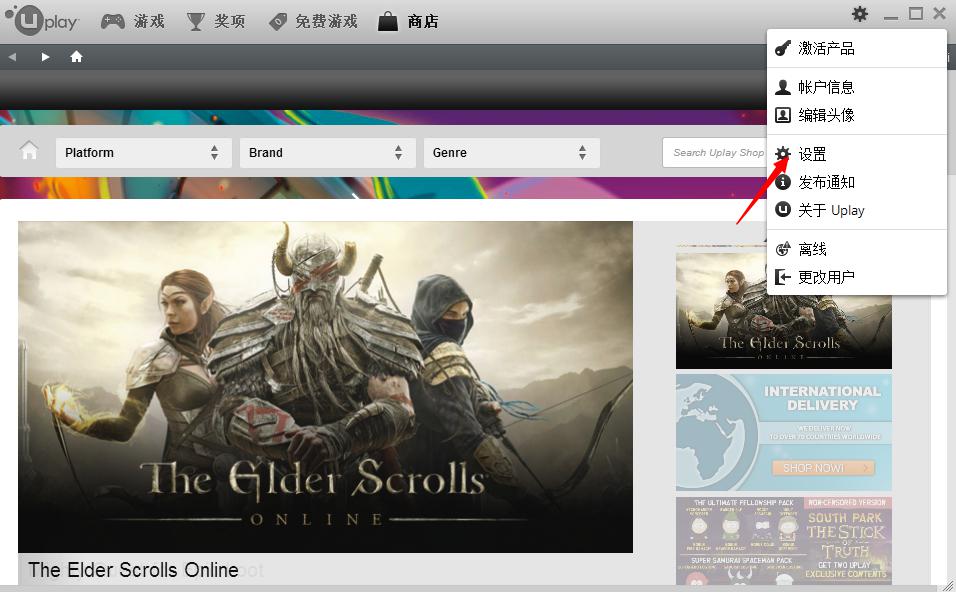The width and height of the screenshot is (956, 592).
Task: Open the 奖项 awards tab
Action: point(216,21)
